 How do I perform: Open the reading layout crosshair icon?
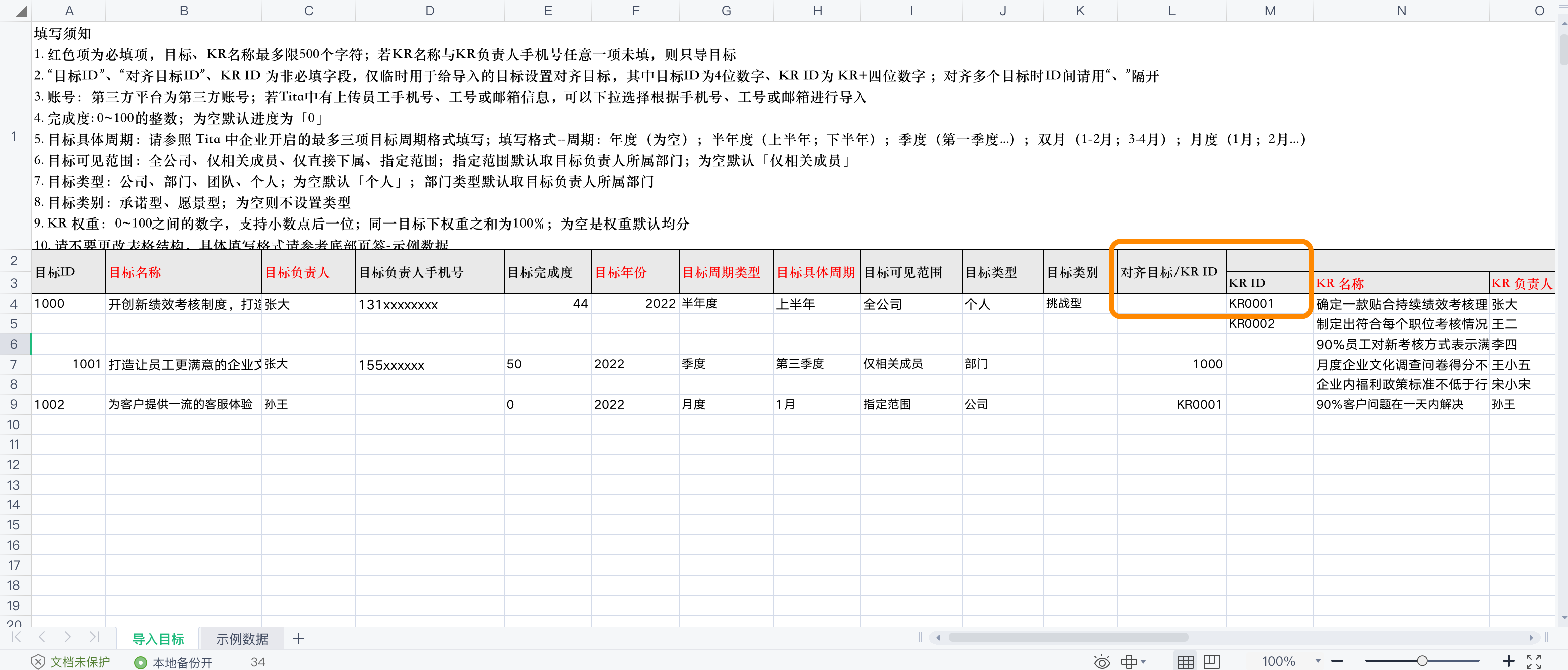[1128, 661]
